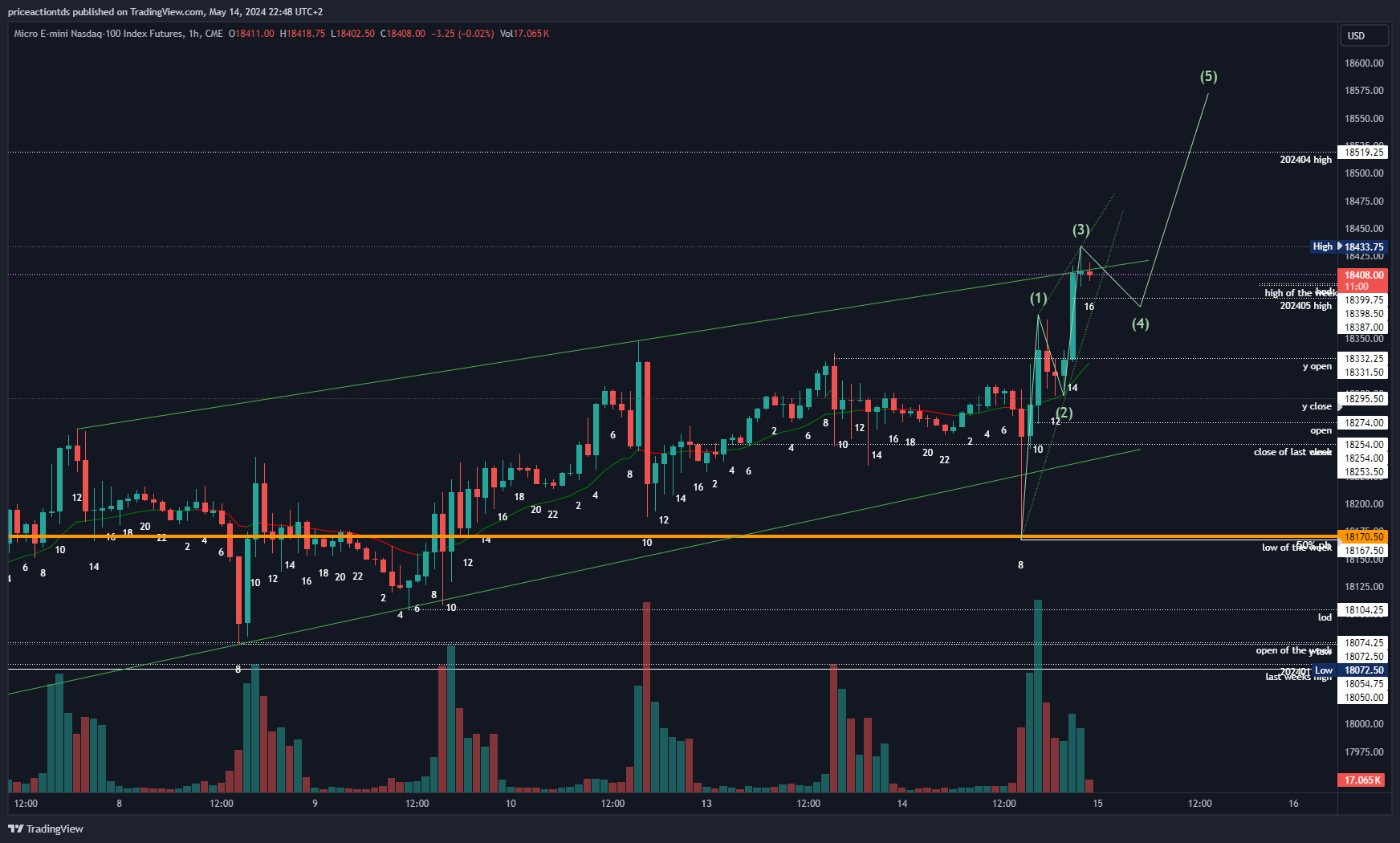The width and height of the screenshot is (1400, 843).
Task: Click the high value H18418.75
Action: [303, 34]
